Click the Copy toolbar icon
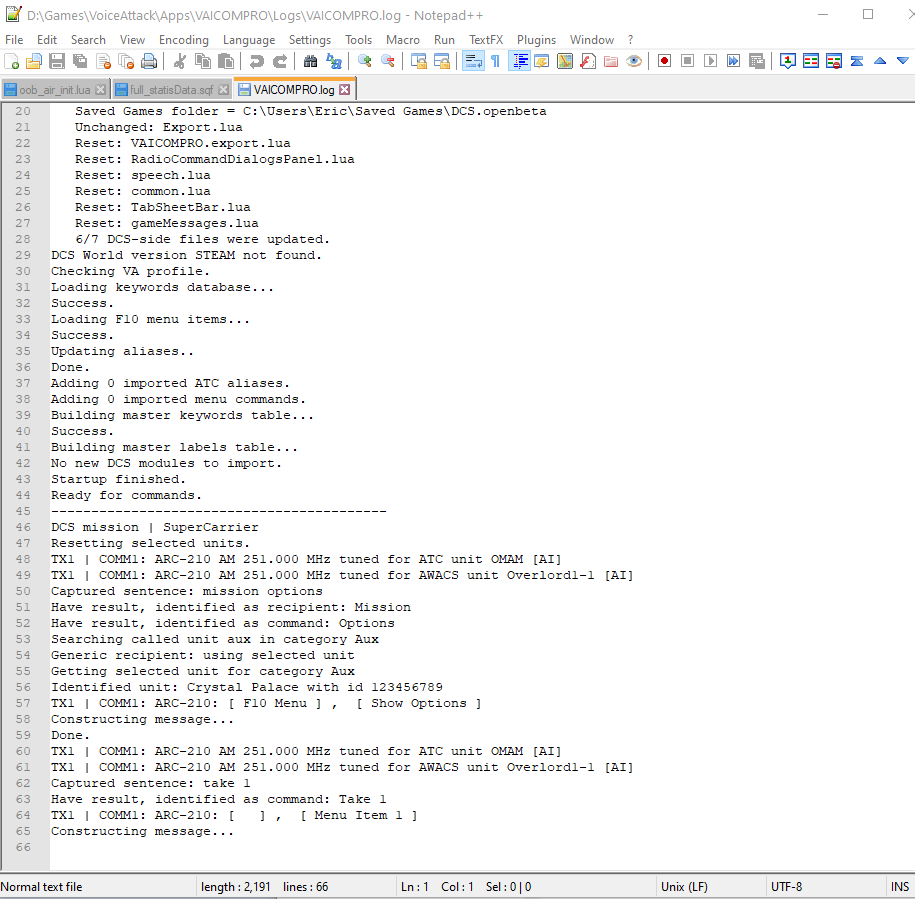The height and width of the screenshot is (899, 915). click(202, 61)
